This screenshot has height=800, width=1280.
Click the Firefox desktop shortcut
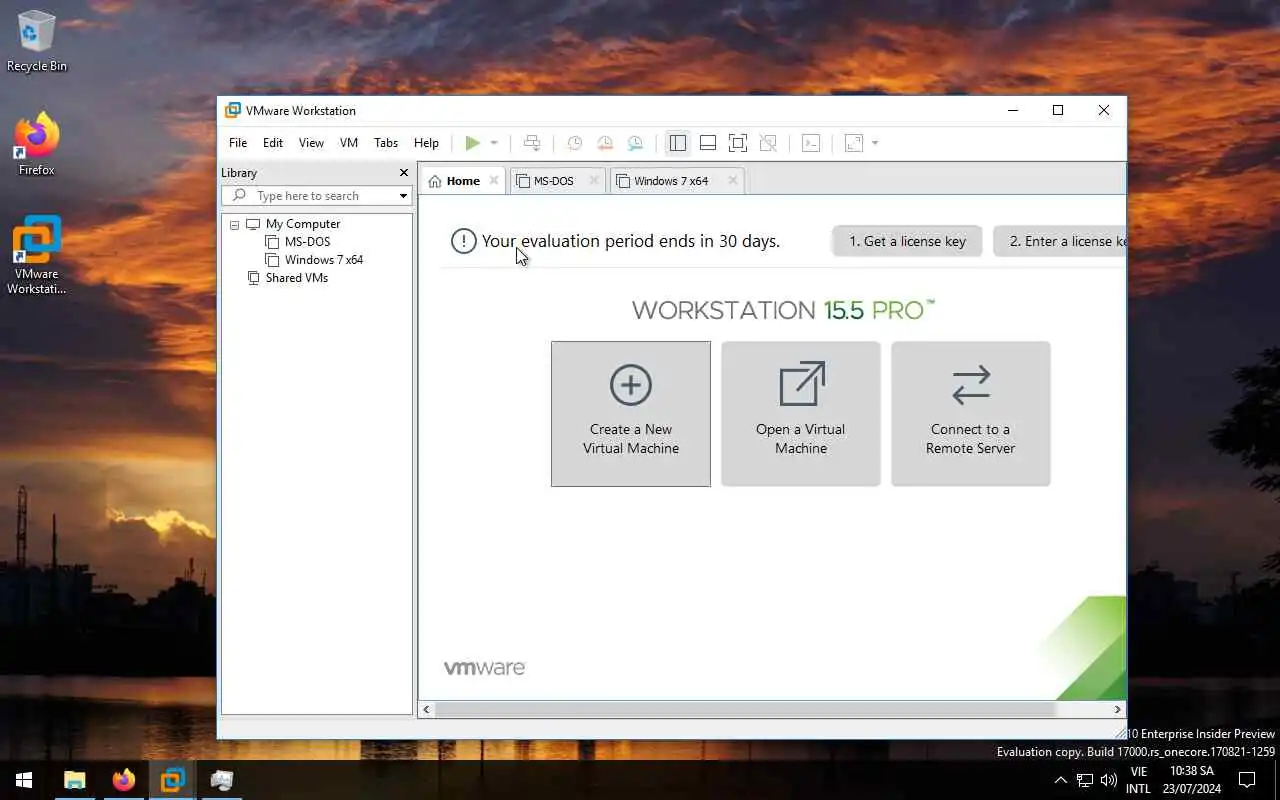click(37, 145)
